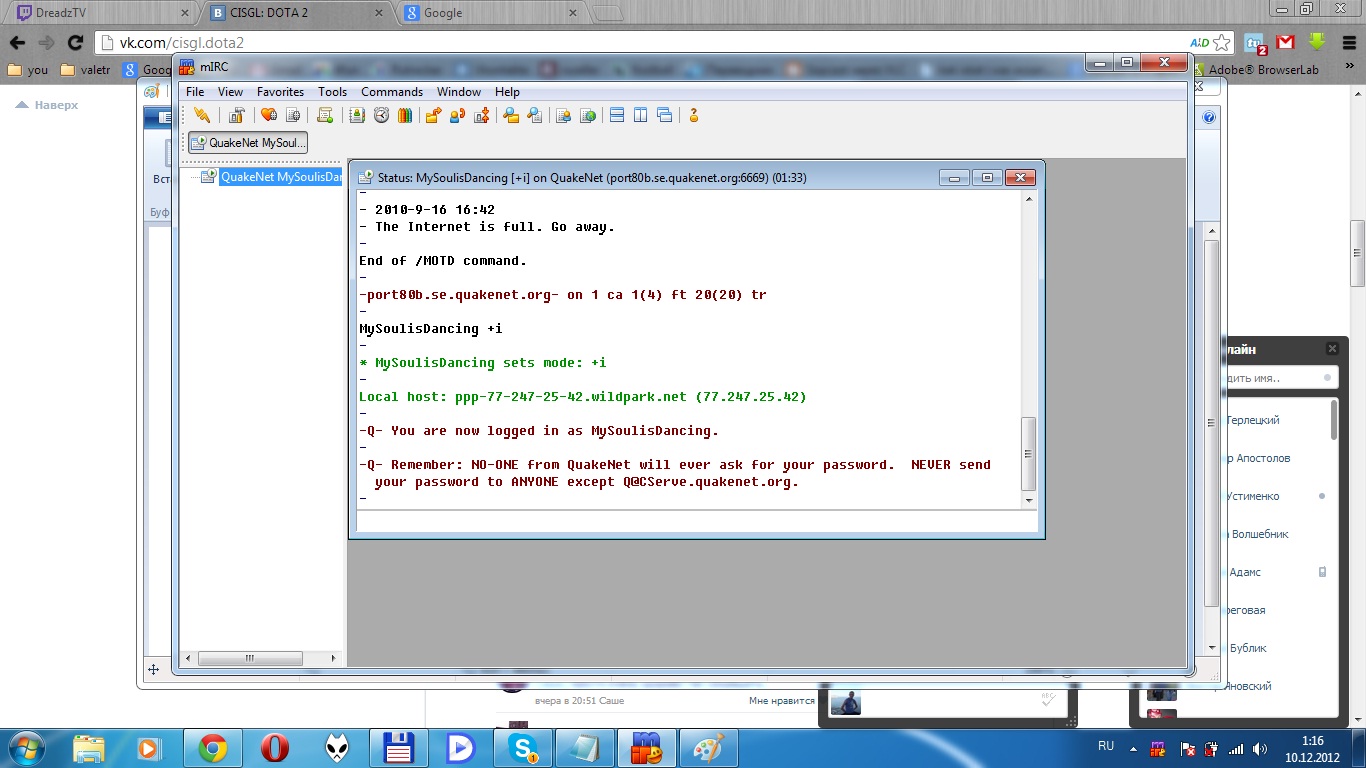Open the Favorites heart icon
The image size is (1366, 768).
pyautogui.click(x=268, y=115)
